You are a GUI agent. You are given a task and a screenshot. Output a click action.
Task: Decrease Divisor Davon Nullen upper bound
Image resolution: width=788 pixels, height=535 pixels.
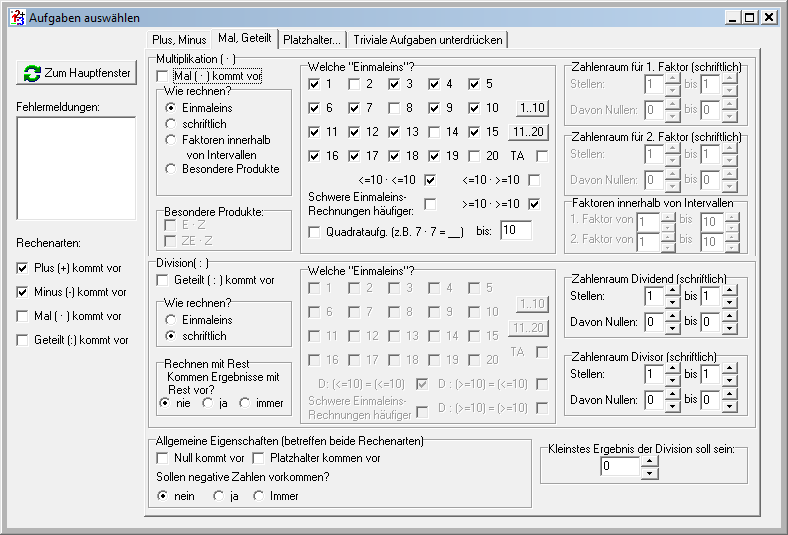click(728, 407)
